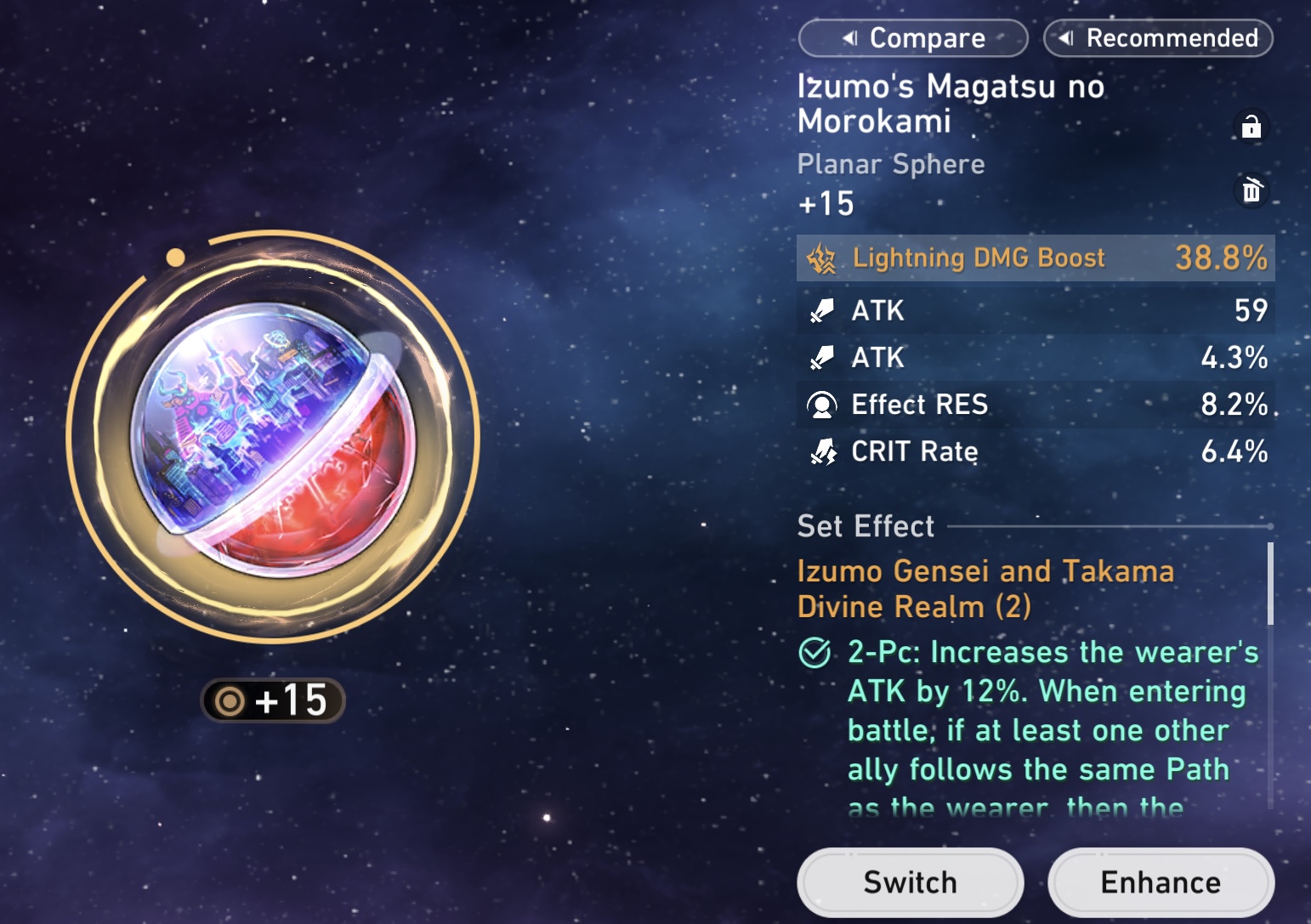Screen dimensions: 1311x924
Task: Click the Lightning DMG element icon
Action: pos(822,258)
